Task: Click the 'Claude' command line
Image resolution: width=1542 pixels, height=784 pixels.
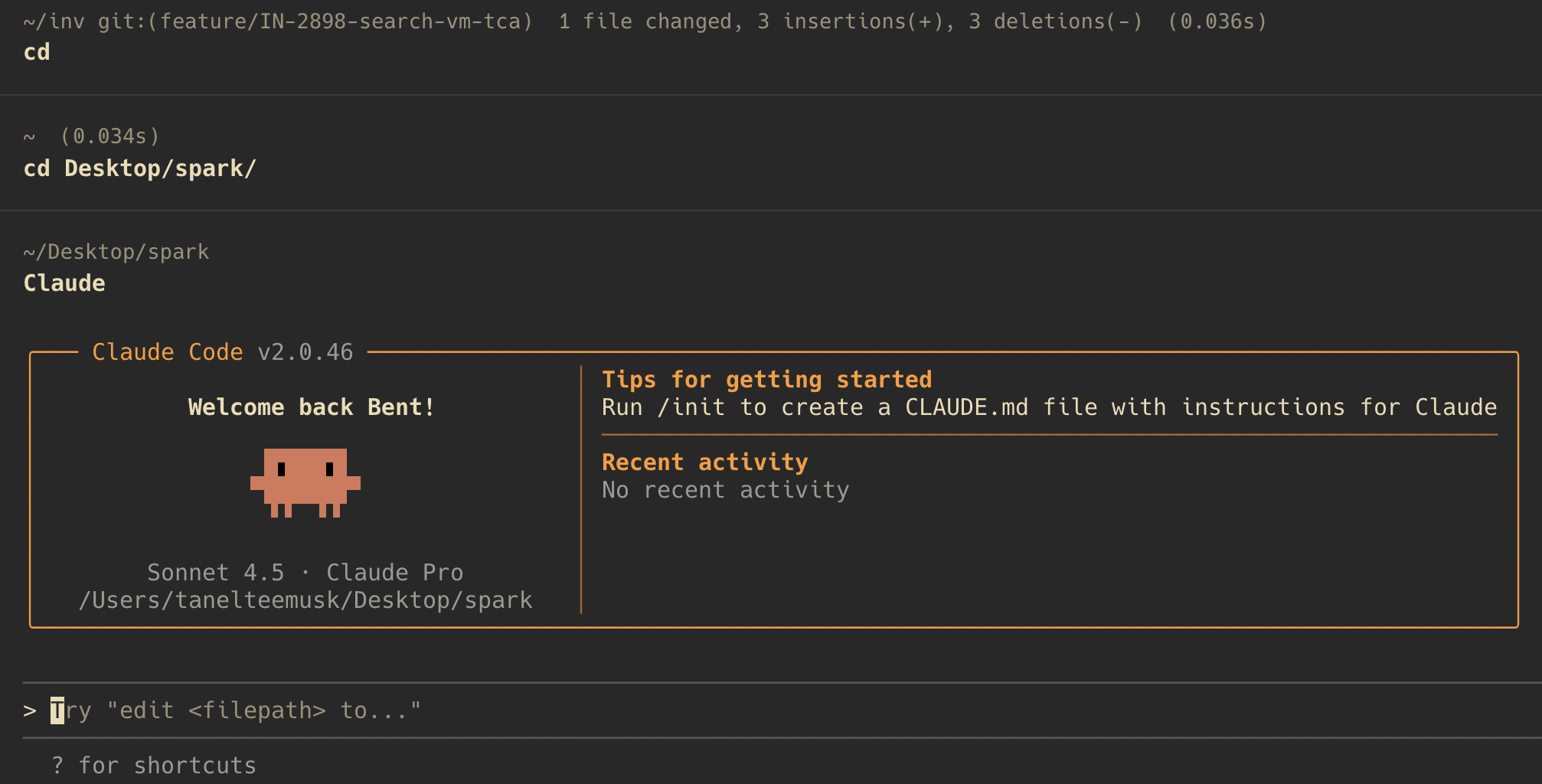Action: 64,283
